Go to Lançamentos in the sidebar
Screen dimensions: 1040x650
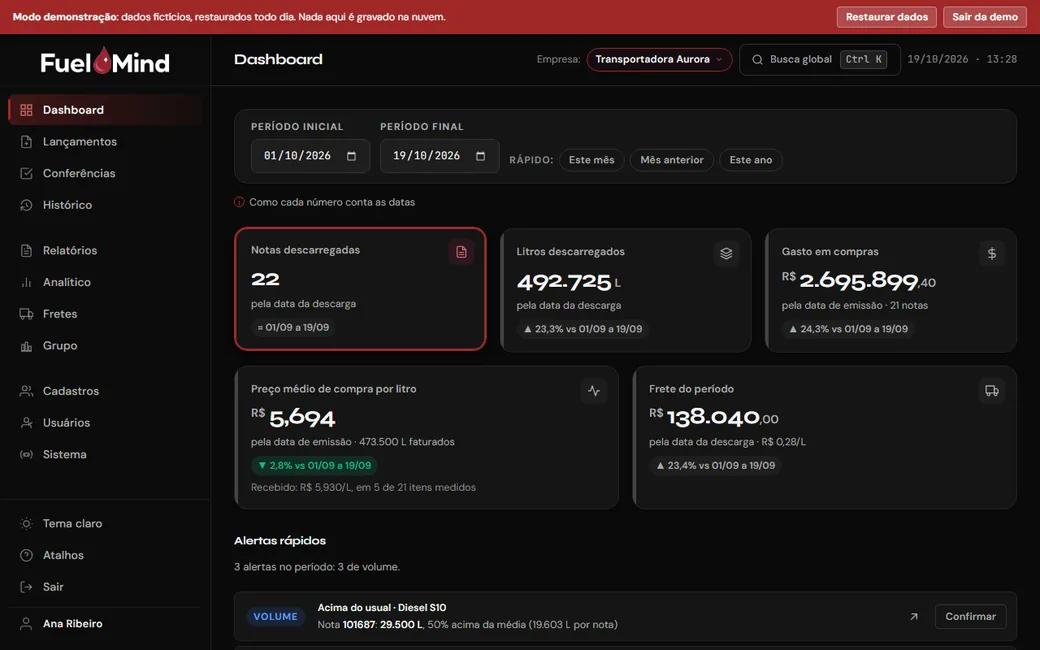click(105, 142)
